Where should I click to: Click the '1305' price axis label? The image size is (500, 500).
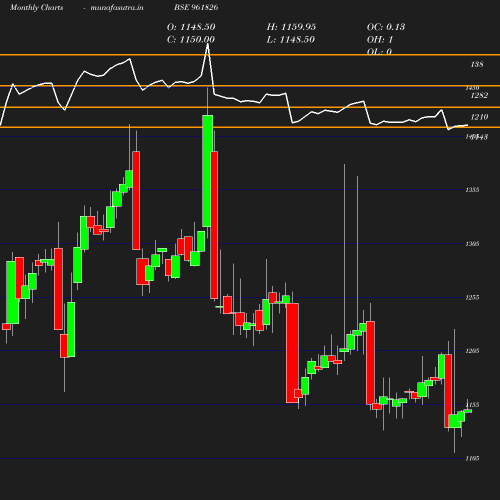click(472, 244)
